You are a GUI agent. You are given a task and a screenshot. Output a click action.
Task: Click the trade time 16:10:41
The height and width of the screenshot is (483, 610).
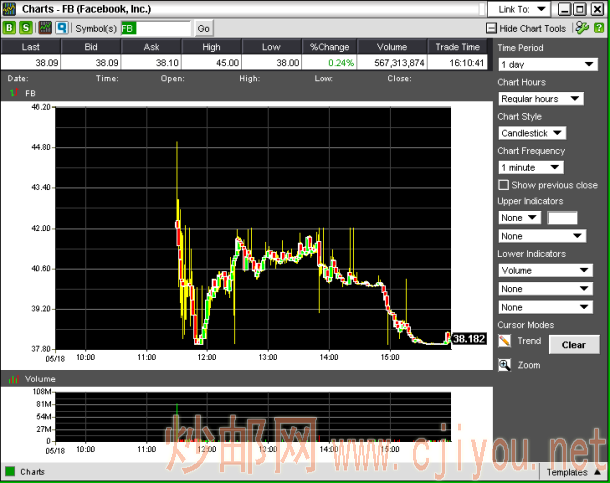[466, 63]
